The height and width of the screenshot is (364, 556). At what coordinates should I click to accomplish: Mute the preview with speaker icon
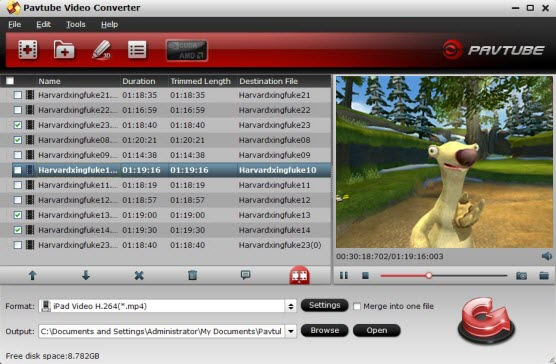547,256
